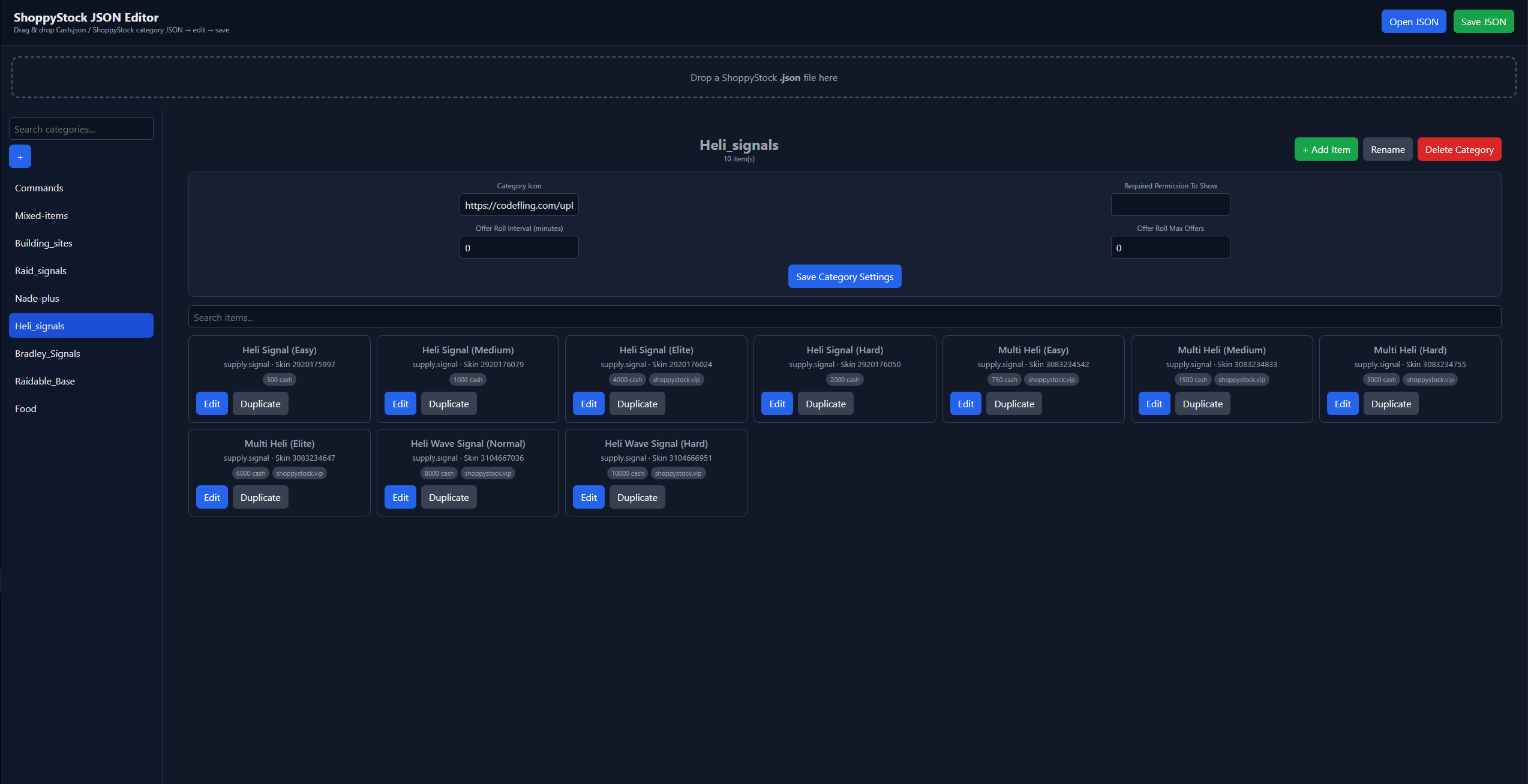Click the 2000 cash price tag
Viewport: 1528px width, 784px height.
point(845,380)
